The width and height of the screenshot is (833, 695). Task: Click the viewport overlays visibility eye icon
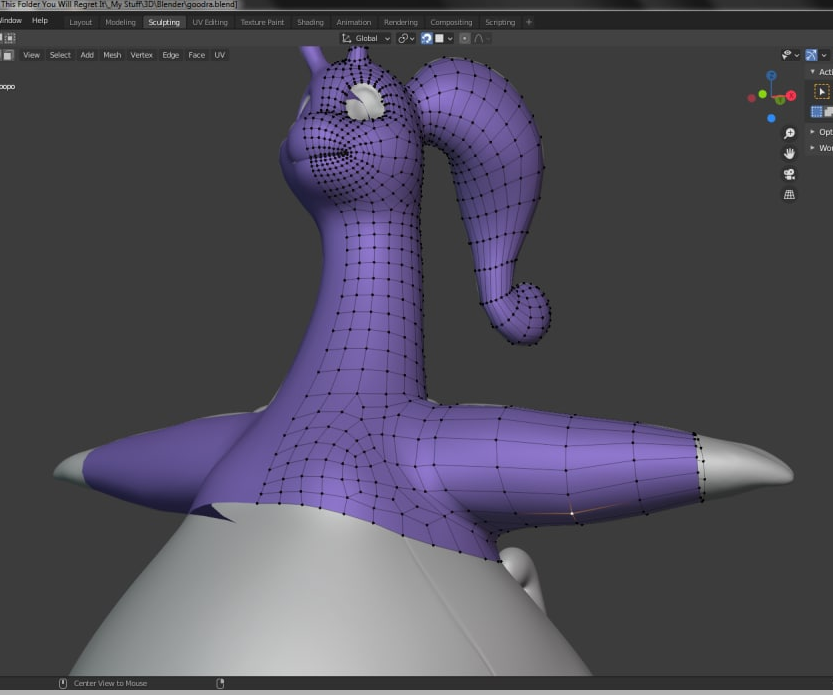tap(787, 55)
